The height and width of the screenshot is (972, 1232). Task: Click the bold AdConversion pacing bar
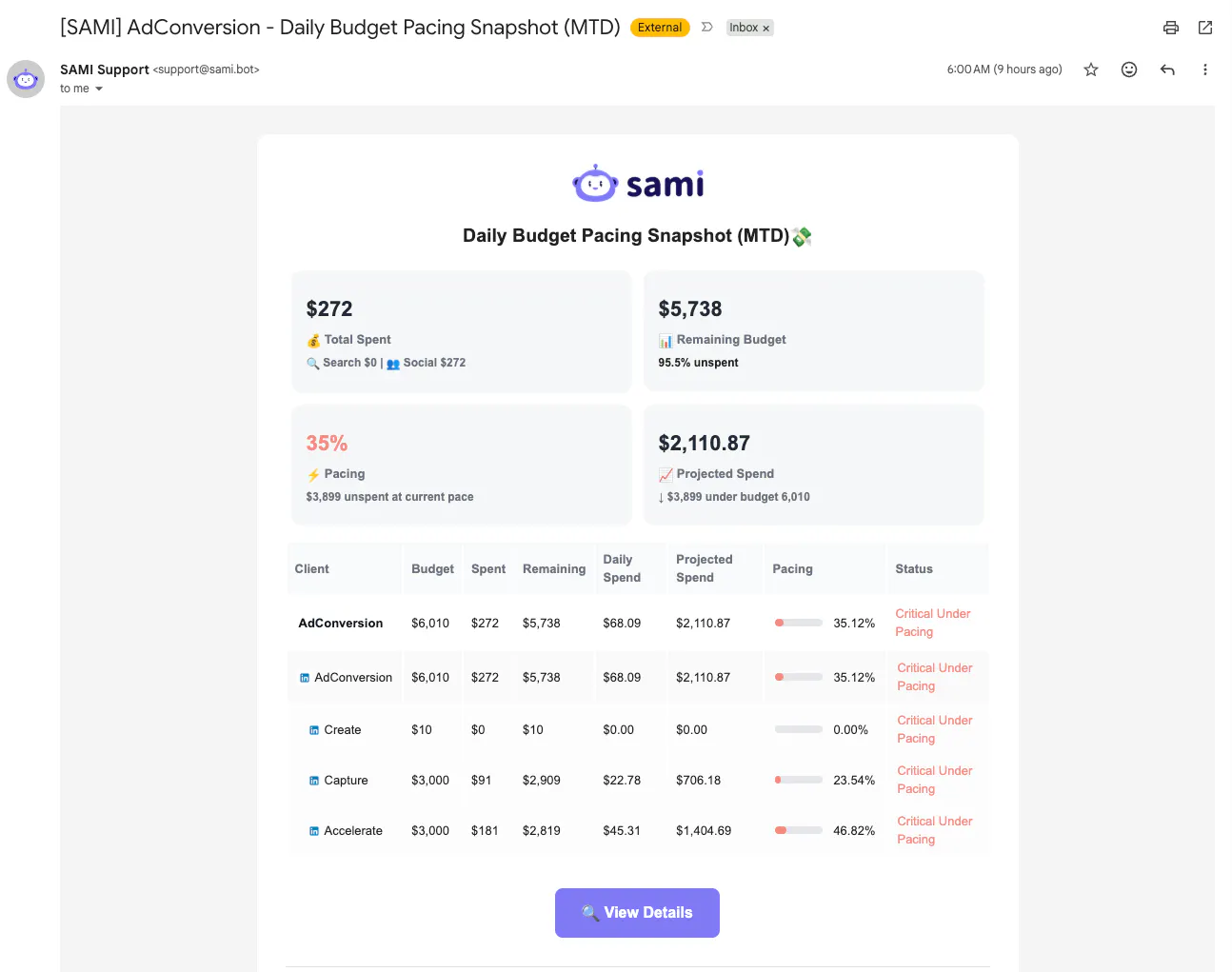pyautogui.click(x=799, y=623)
